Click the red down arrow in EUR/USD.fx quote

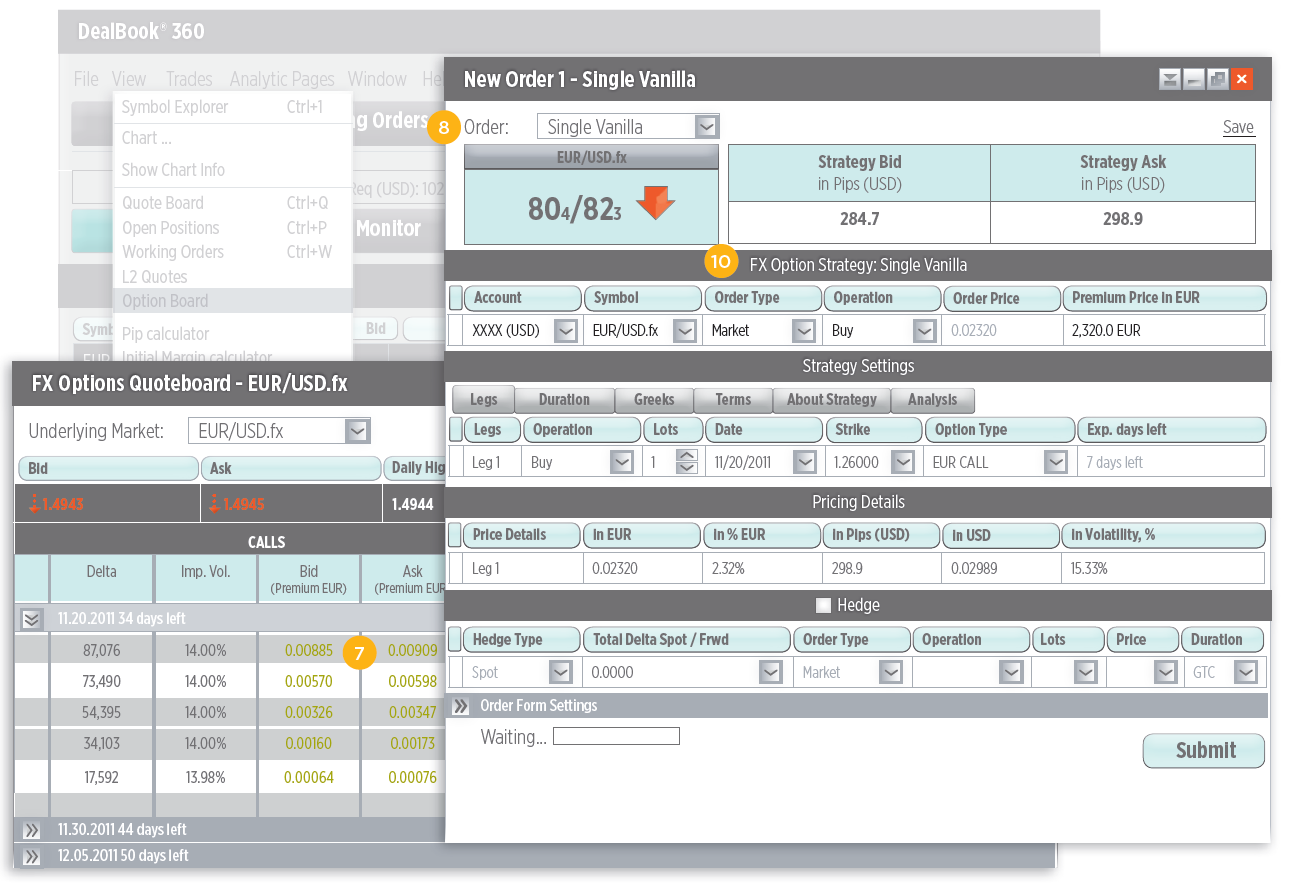coord(656,203)
